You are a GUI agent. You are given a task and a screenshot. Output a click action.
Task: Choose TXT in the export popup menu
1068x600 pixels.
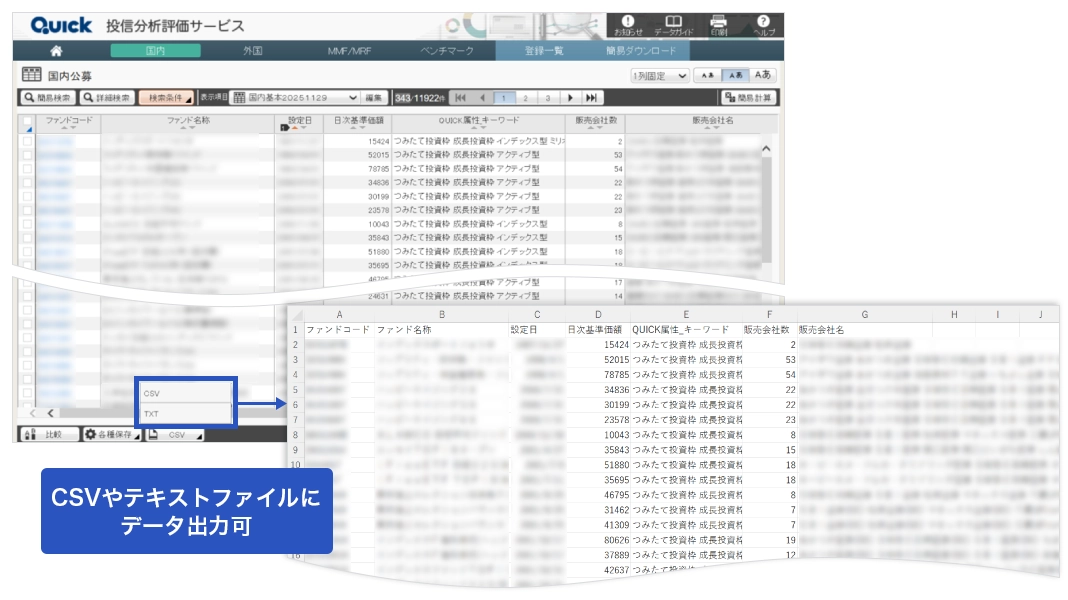[186, 413]
